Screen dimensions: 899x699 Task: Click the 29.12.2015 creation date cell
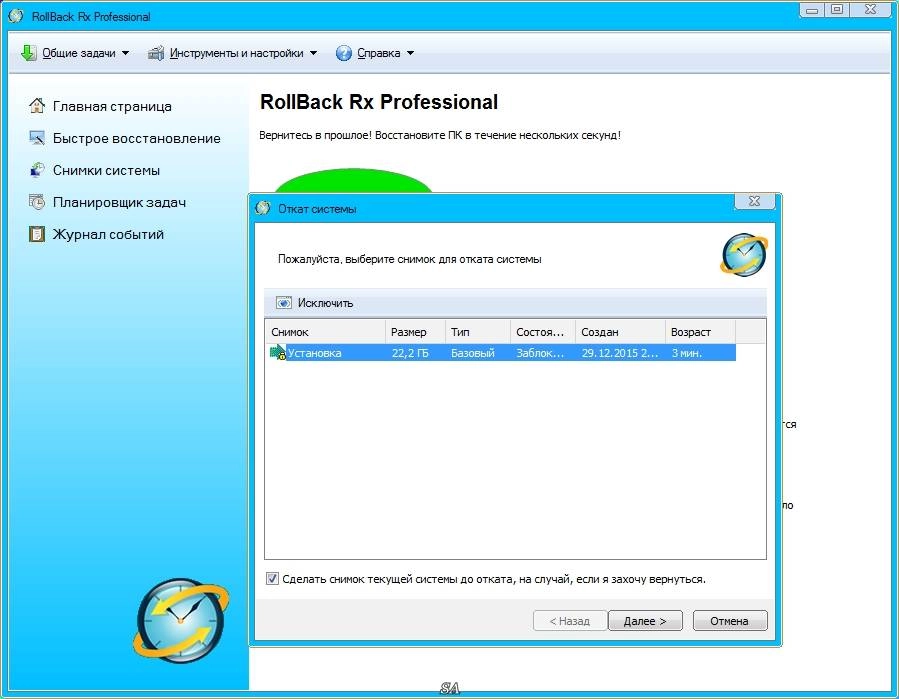(x=620, y=353)
